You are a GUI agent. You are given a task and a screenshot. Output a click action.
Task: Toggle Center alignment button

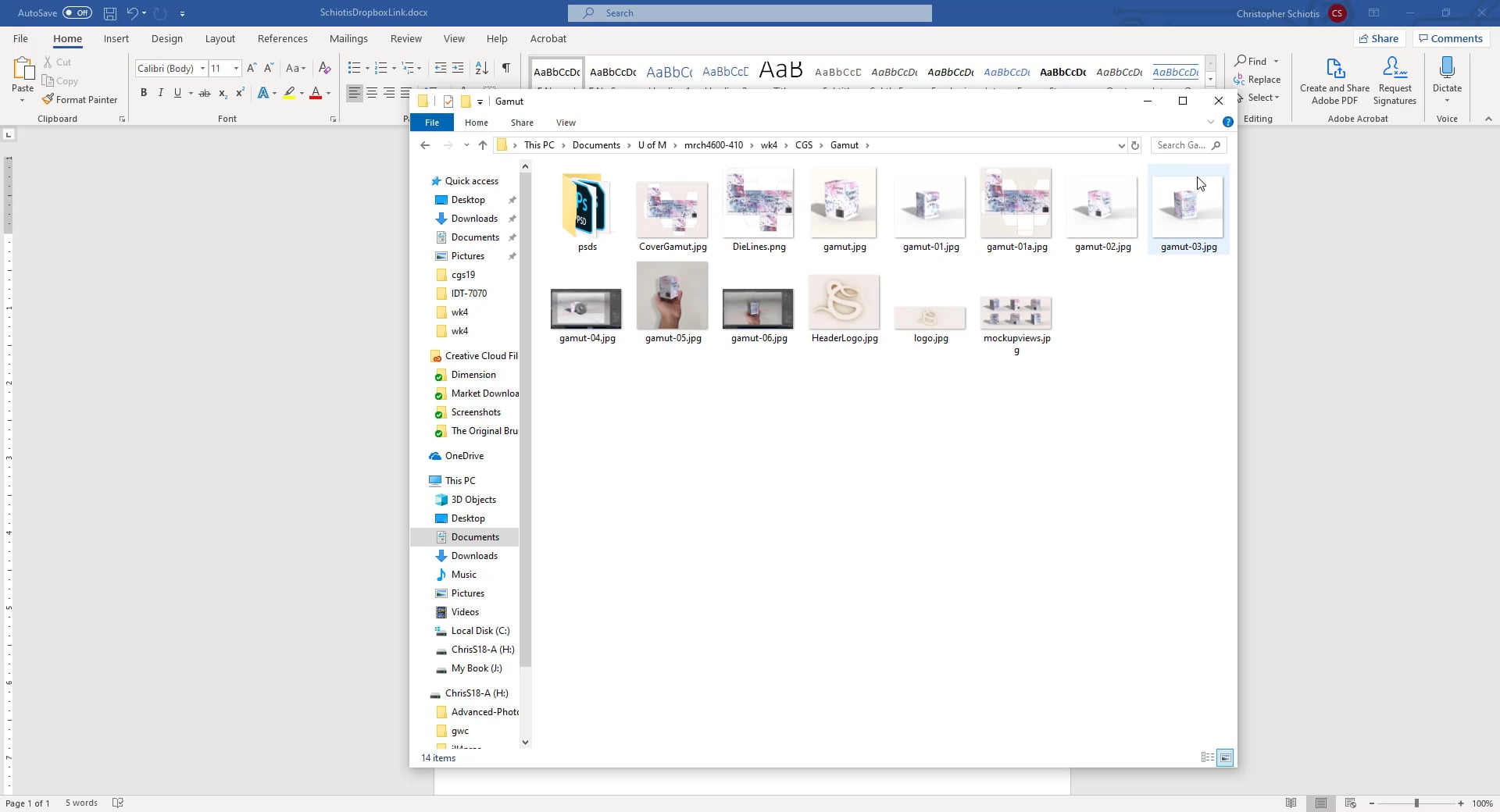(372, 93)
